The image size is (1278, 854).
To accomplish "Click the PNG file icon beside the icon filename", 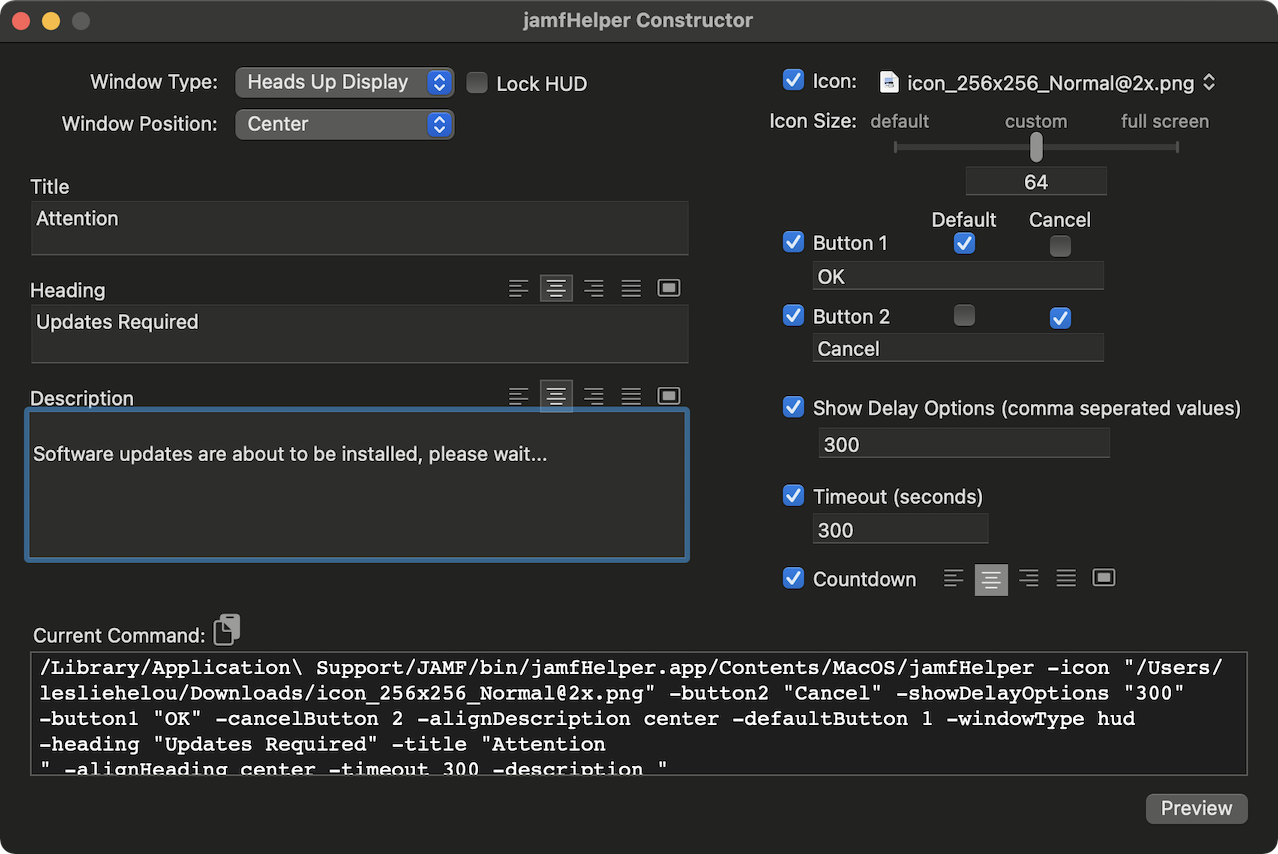I will pos(889,82).
